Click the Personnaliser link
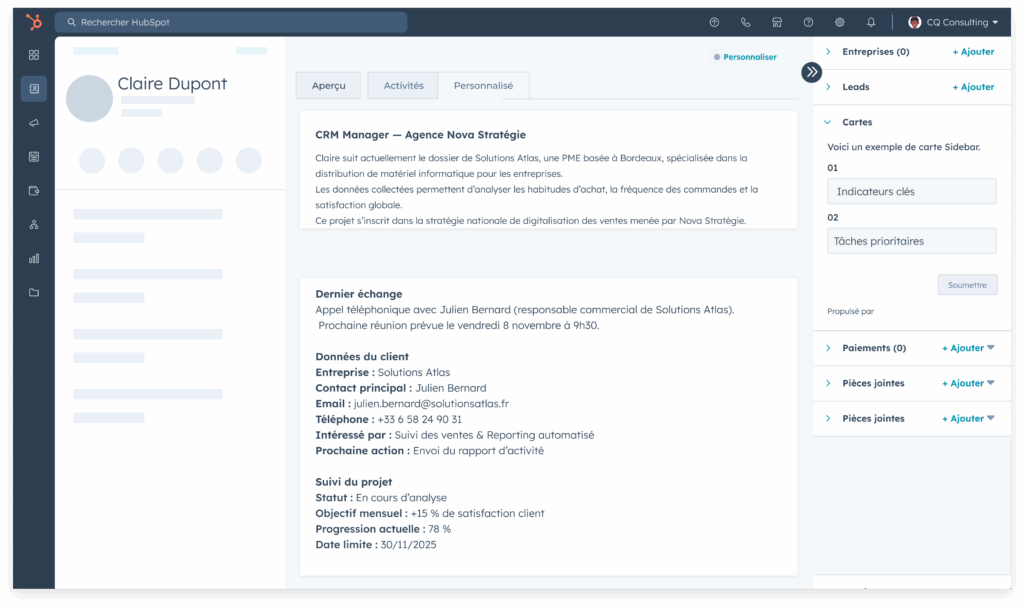The height and width of the screenshot is (607, 1024). click(x=745, y=57)
